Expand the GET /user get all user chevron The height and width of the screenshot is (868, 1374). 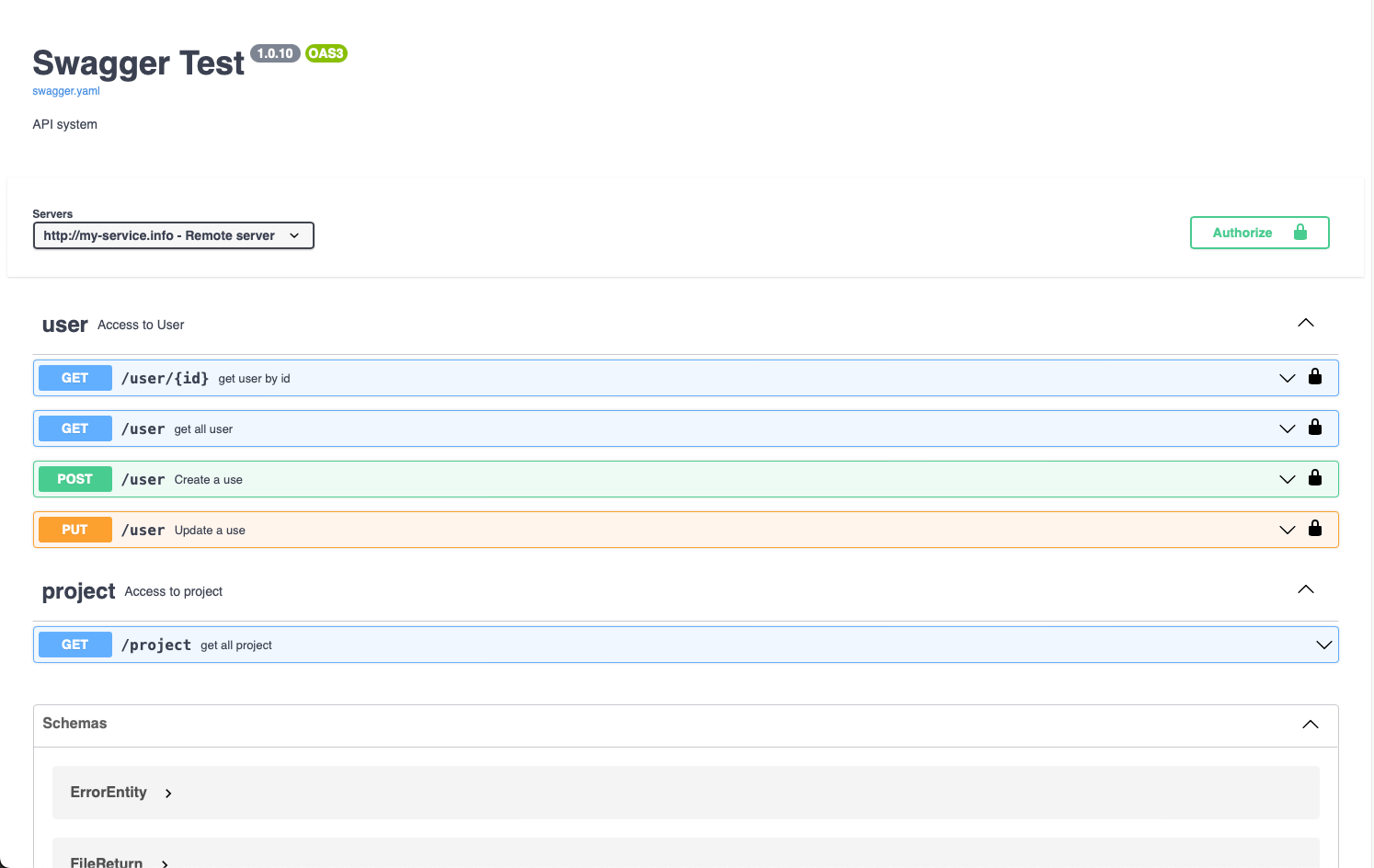(x=1288, y=428)
